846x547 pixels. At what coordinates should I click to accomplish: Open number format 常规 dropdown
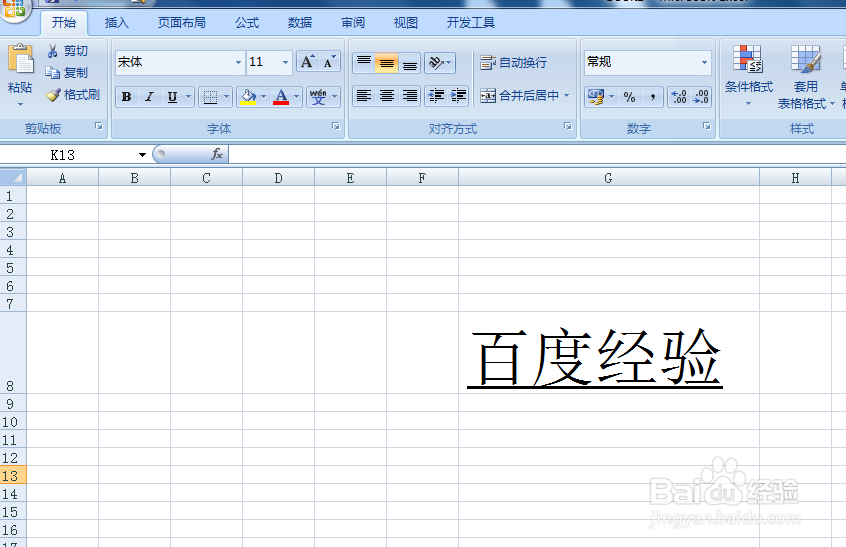[x=704, y=63]
